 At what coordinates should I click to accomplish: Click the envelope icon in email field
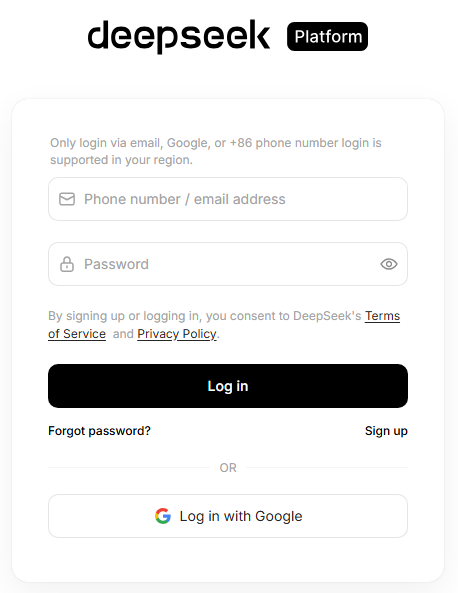point(67,199)
